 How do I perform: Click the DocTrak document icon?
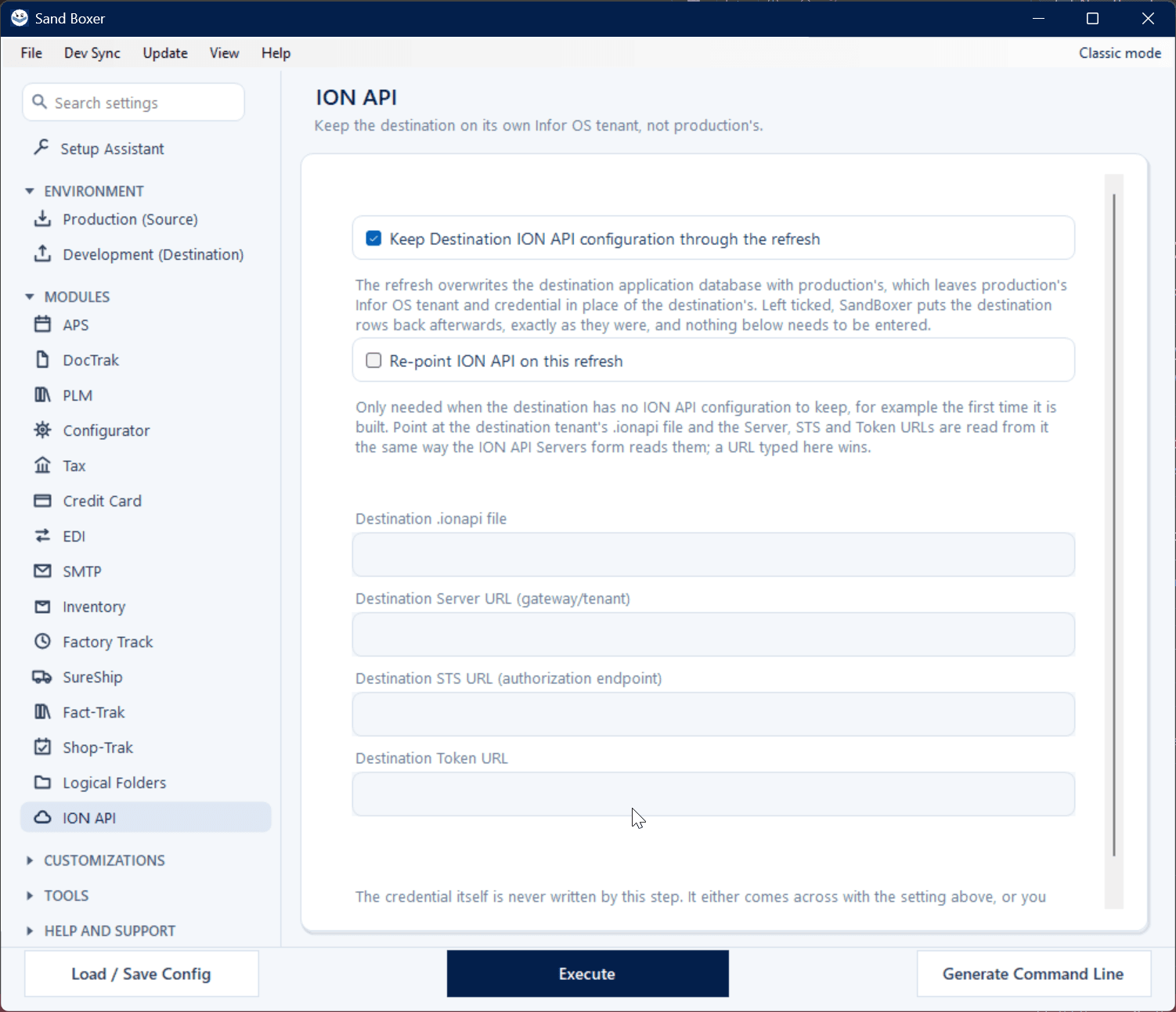(x=43, y=359)
